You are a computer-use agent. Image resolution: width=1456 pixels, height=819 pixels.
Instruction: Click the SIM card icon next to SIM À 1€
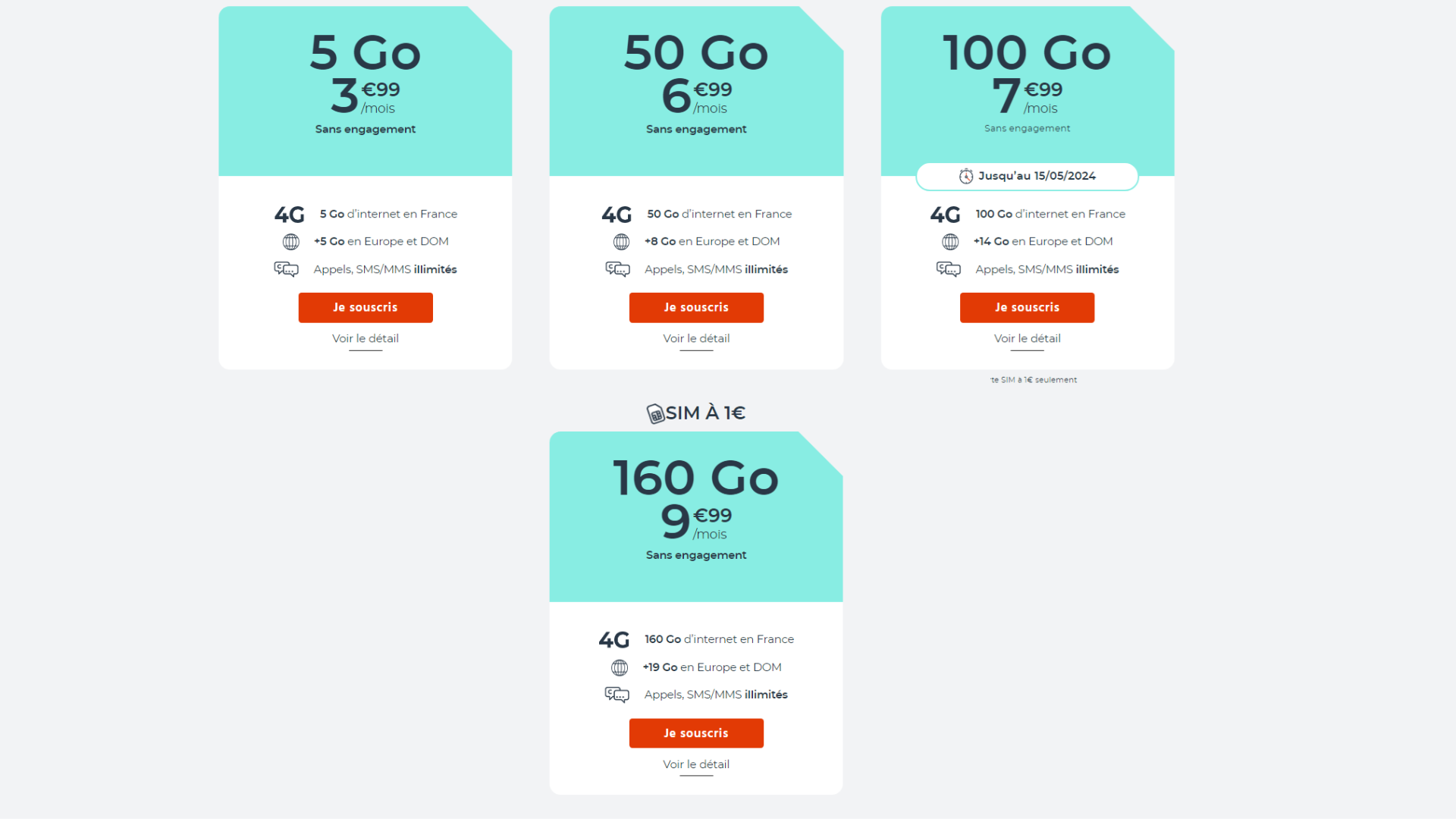(x=655, y=413)
